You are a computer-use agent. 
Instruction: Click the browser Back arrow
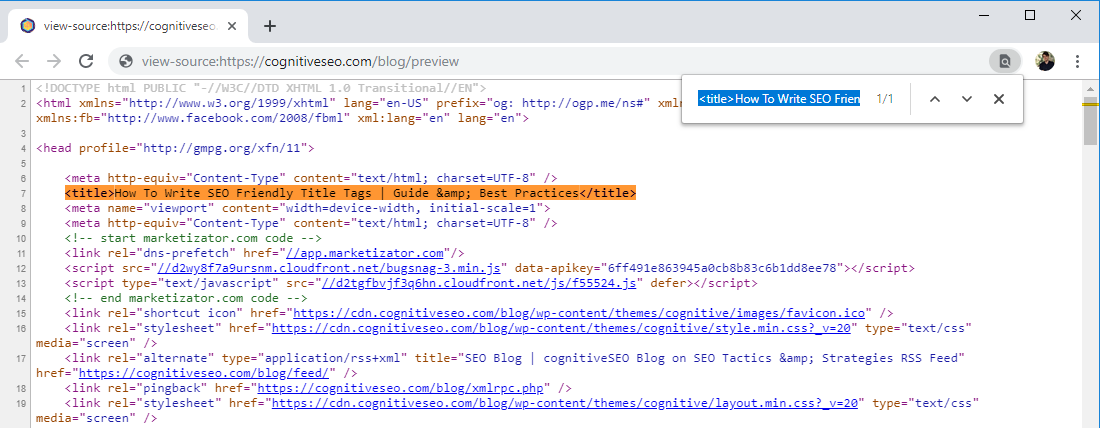tap(22, 61)
